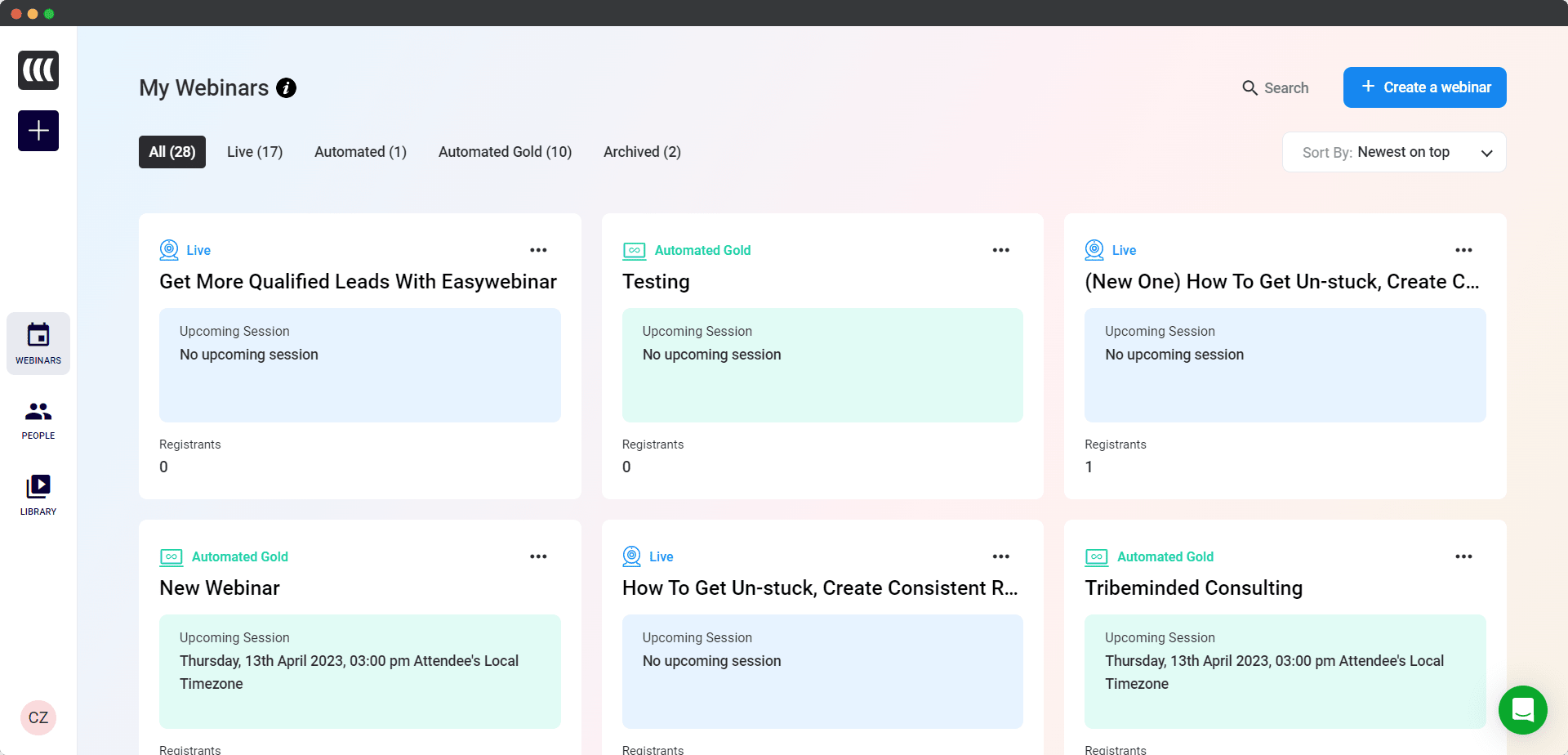Switch to Automated Gold (10) tab
The width and height of the screenshot is (1568, 755).
pos(505,152)
